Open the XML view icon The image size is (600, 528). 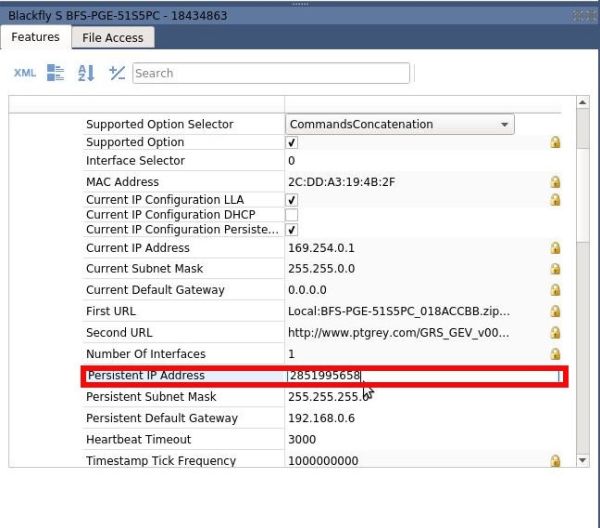coord(25,72)
